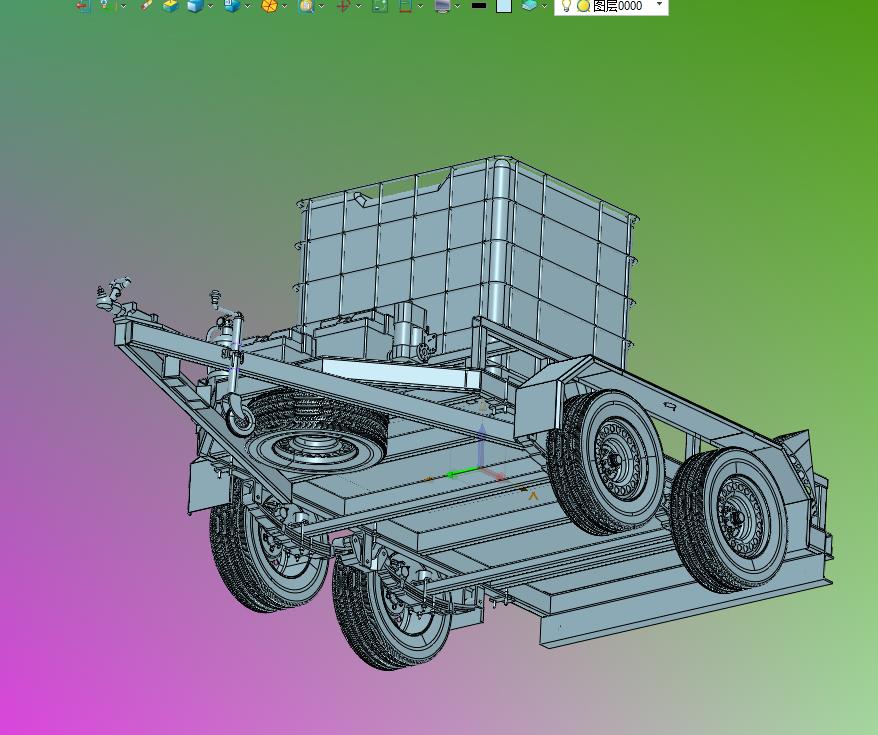The image size is (878, 735).
Task: Expand dropdown beside monitor icon
Action: tap(457, 6)
